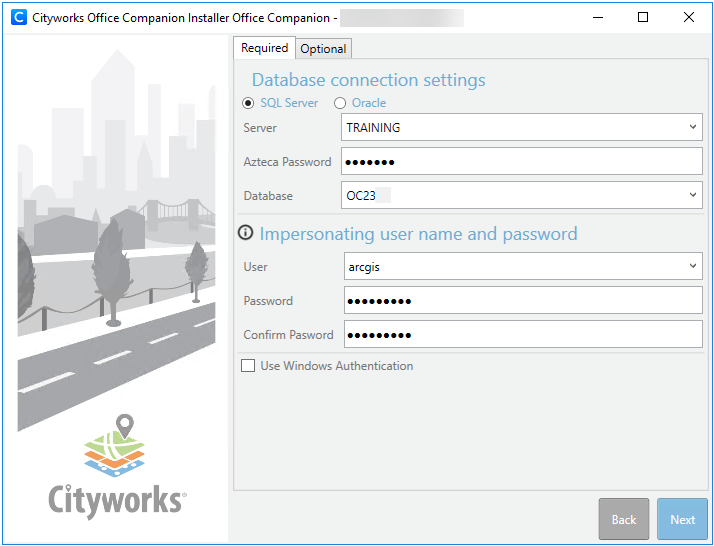Close the installer window
This screenshot has width=714, height=546.
[688, 17]
